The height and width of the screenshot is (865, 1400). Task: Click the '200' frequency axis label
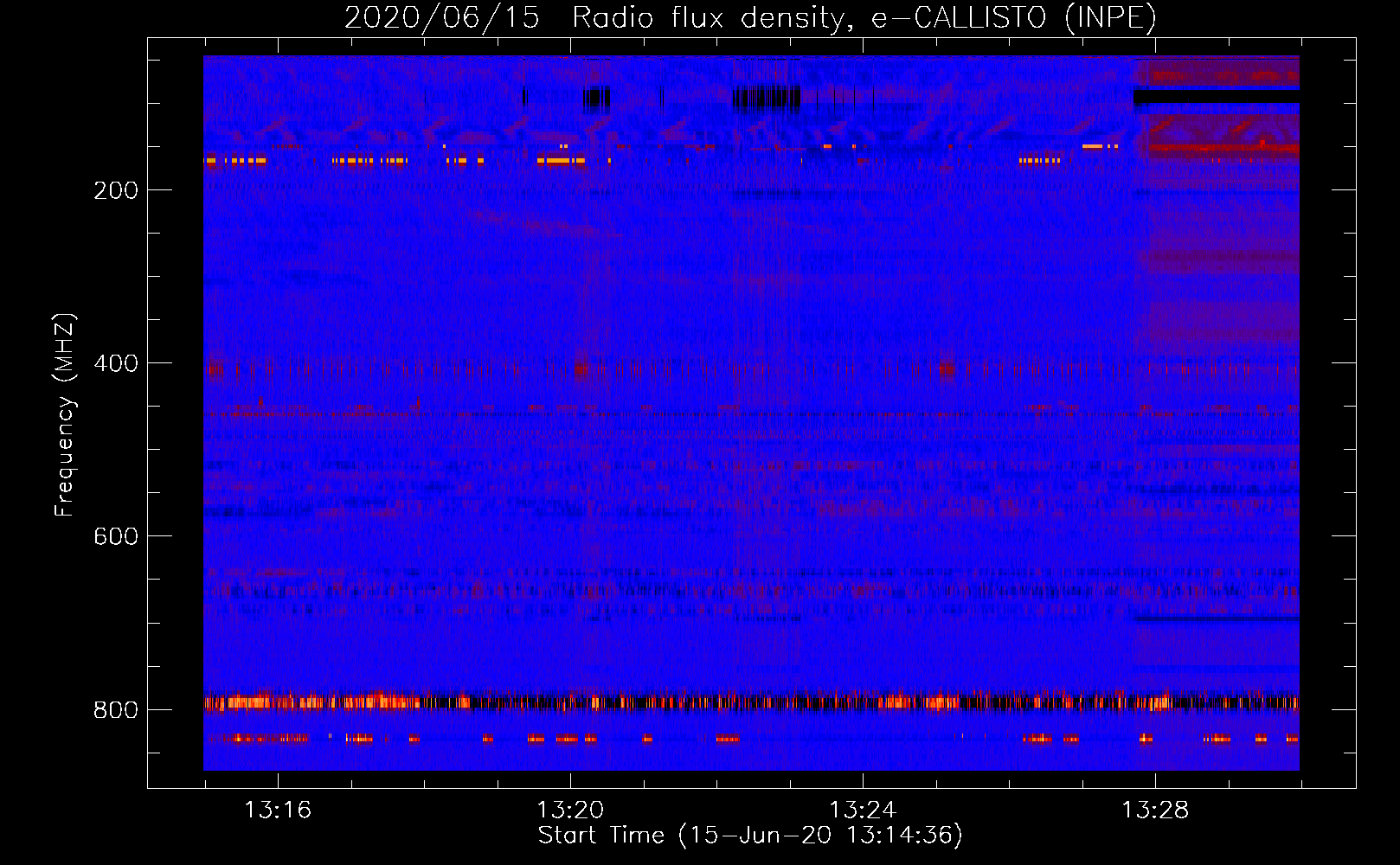[x=116, y=190]
